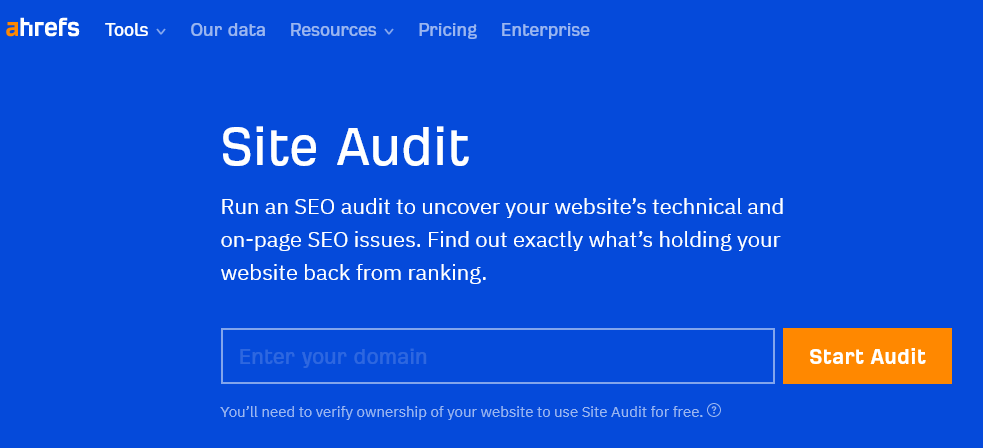Viewport: 983px width, 448px height.
Task: Open the Resources menu
Action: pos(333,30)
